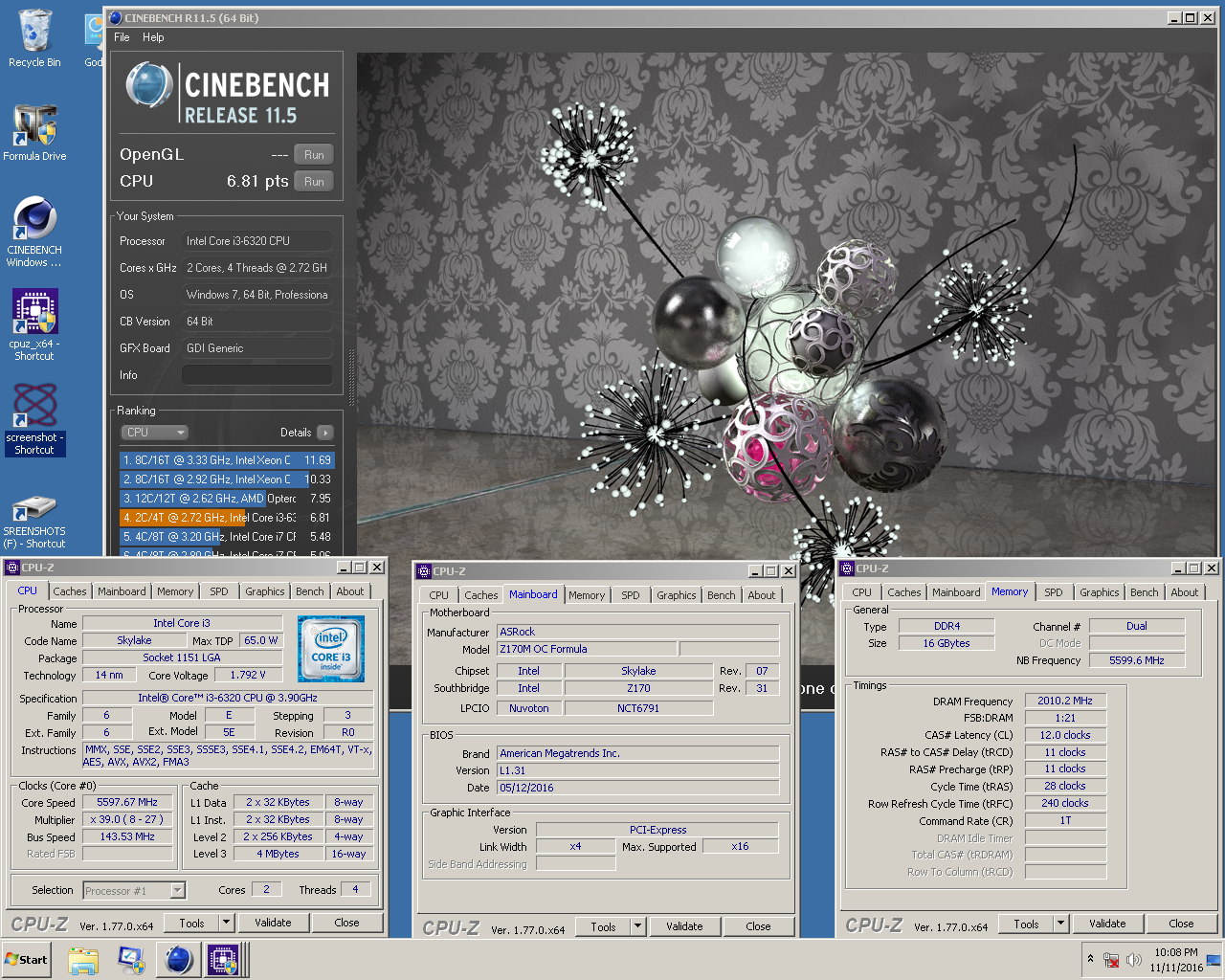Switch to CPU tab in middle CPU-Z
Image resolution: width=1225 pixels, height=980 pixels.
click(x=439, y=595)
